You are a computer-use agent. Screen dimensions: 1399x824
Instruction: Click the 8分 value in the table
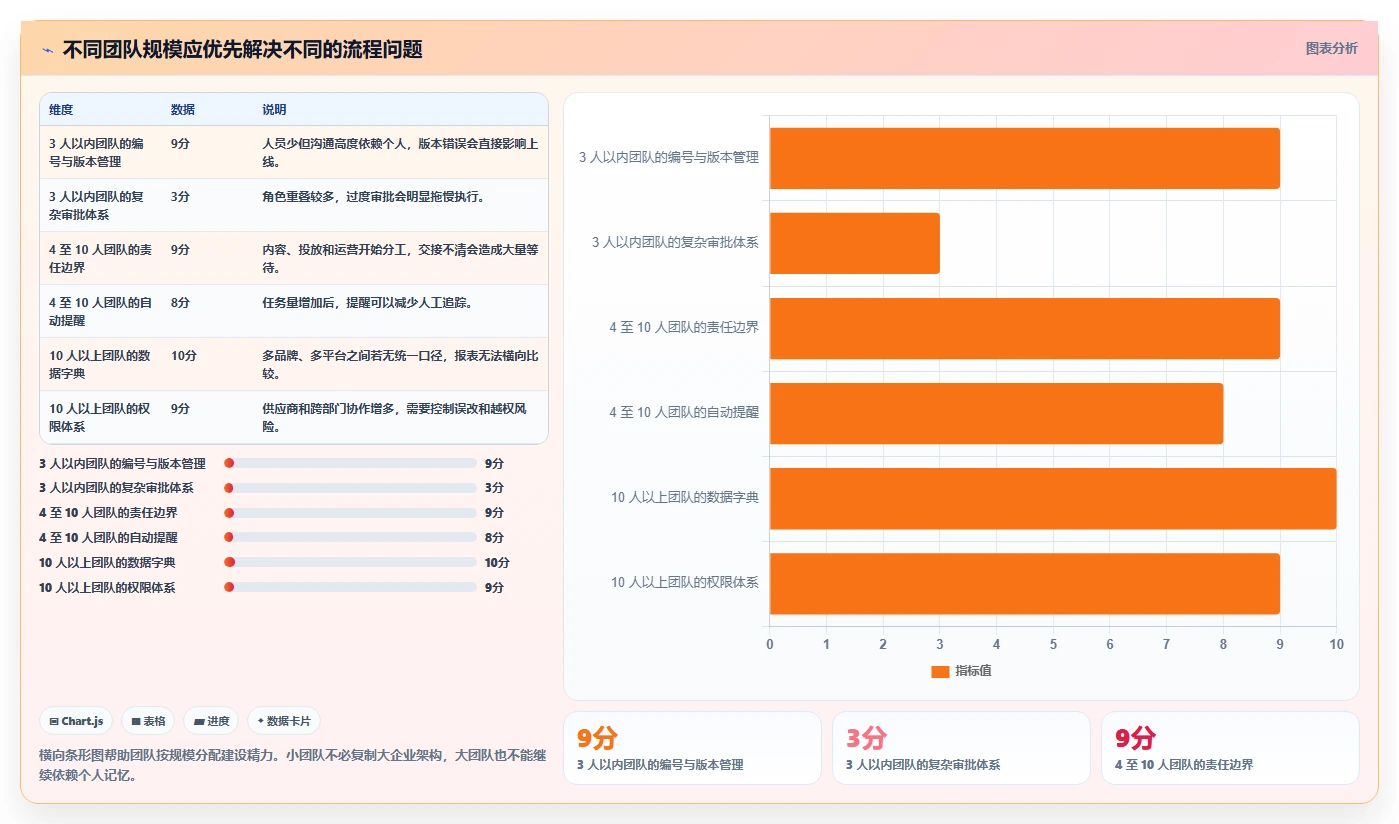[x=180, y=302]
